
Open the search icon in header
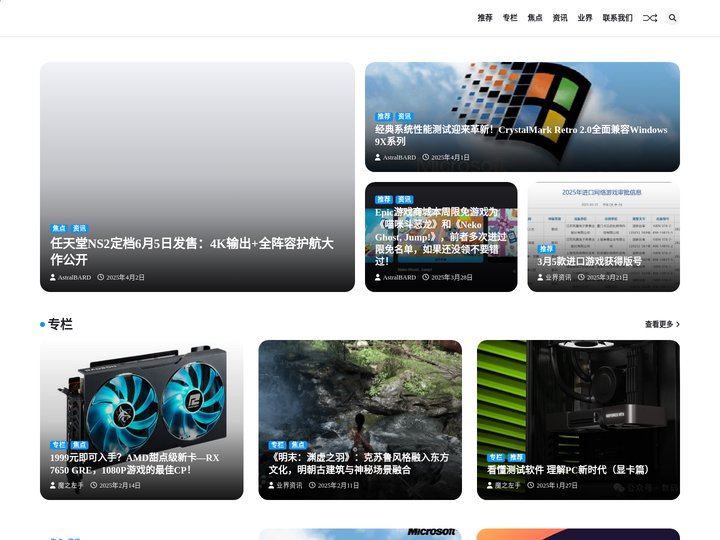click(672, 18)
